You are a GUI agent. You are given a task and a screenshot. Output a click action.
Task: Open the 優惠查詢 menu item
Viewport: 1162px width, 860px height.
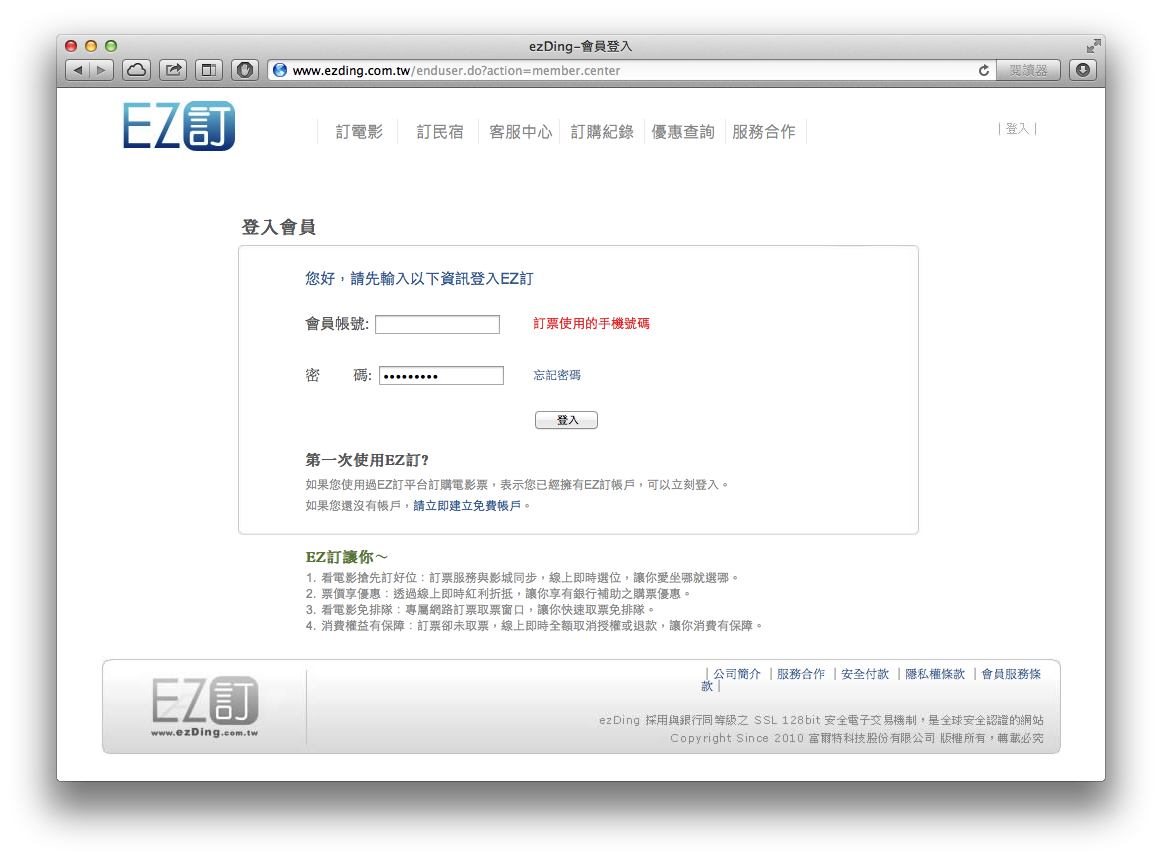coord(683,132)
